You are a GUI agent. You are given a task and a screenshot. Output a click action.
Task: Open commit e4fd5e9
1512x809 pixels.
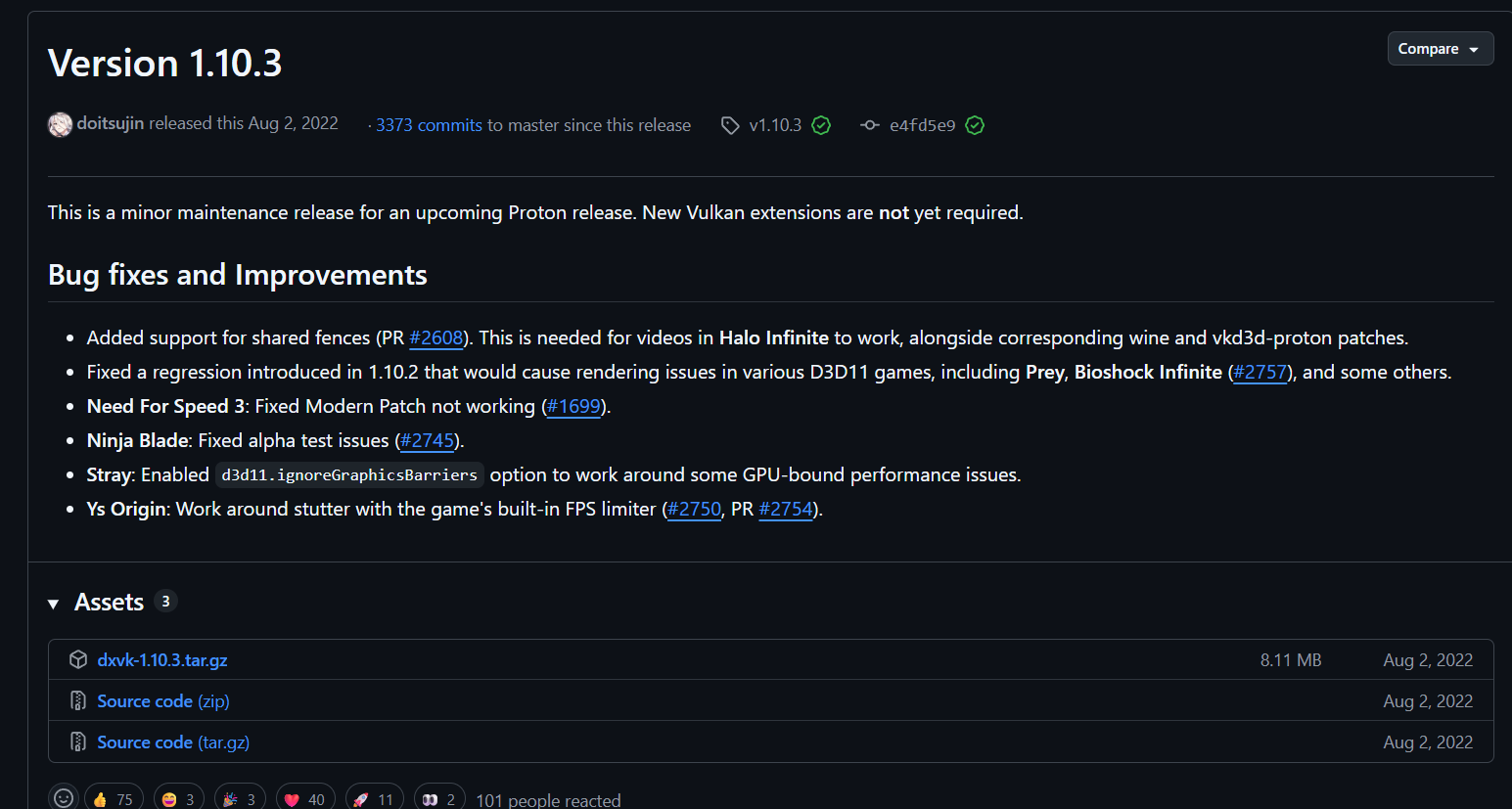[x=922, y=125]
